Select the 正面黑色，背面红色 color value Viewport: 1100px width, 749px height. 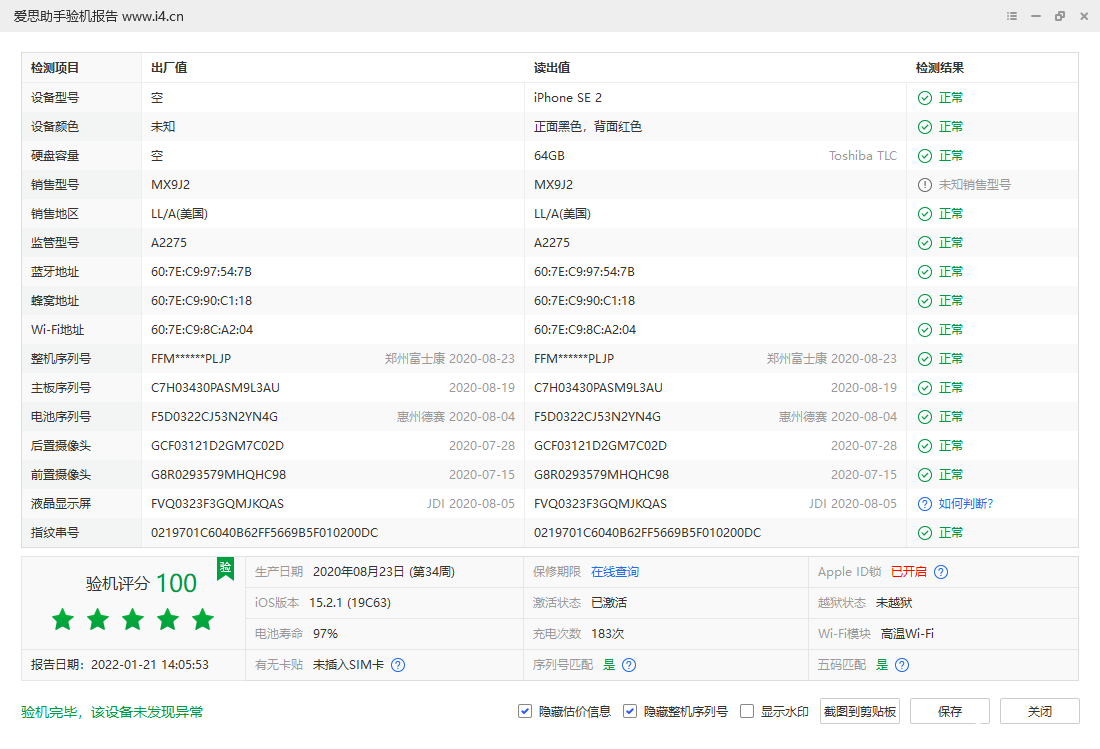[x=588, y=127]
